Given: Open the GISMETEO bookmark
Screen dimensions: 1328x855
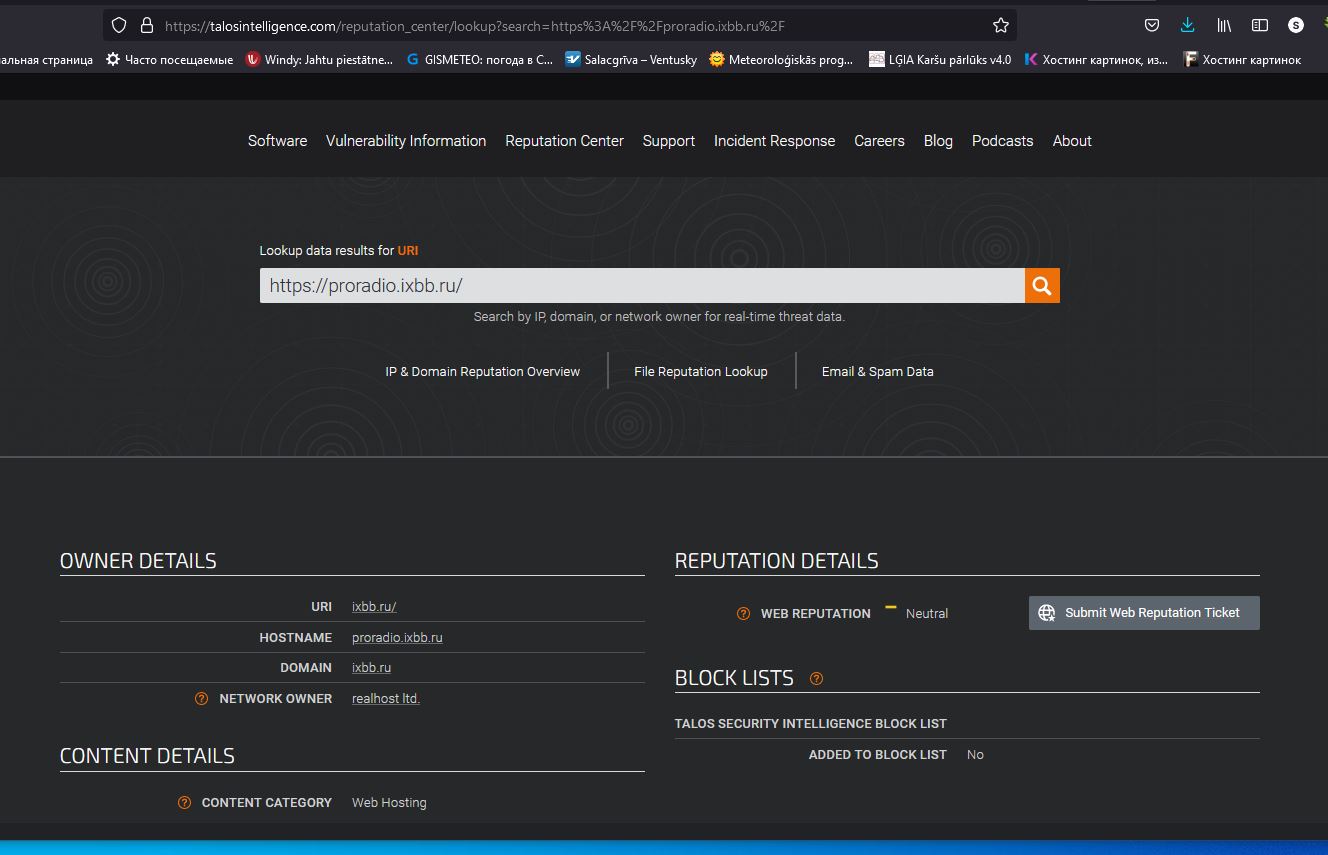Looking at the screenshot, I should pos(479,60).
